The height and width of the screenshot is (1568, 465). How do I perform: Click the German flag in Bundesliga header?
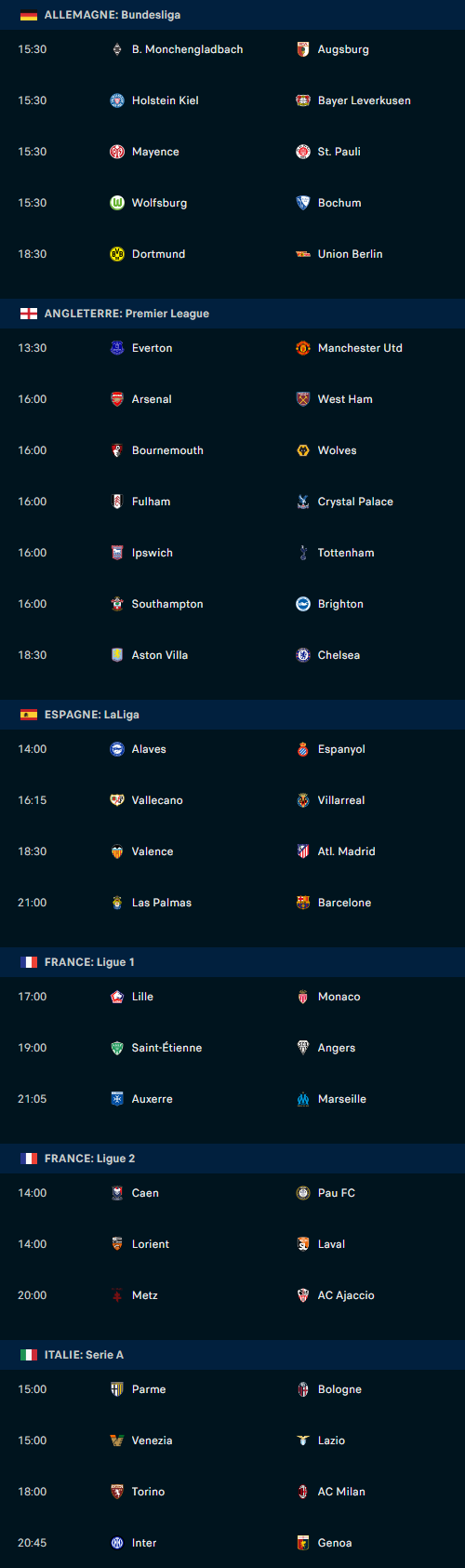29,15
